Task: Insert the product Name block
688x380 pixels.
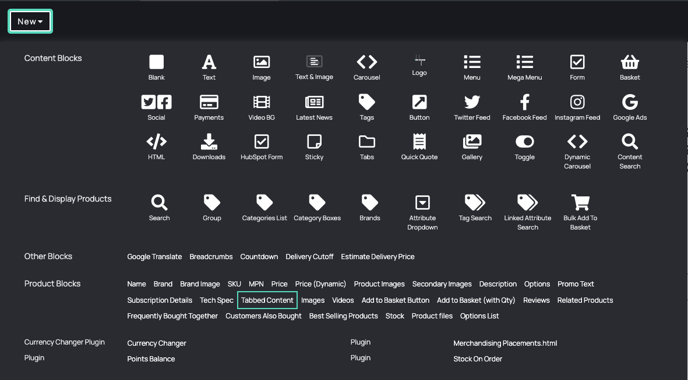Action: click(x=136, y=284)
